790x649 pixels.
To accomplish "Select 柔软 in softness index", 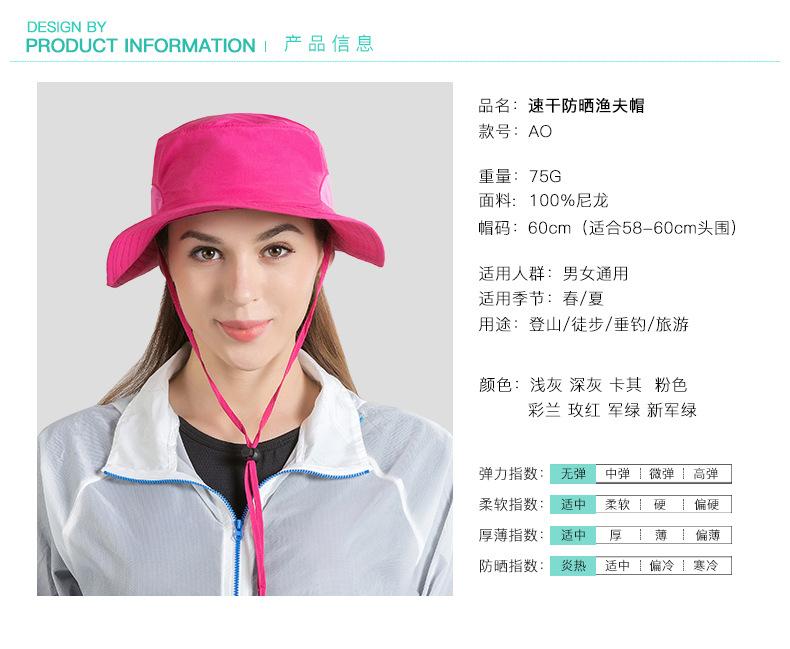I will [x=618, y=504].
